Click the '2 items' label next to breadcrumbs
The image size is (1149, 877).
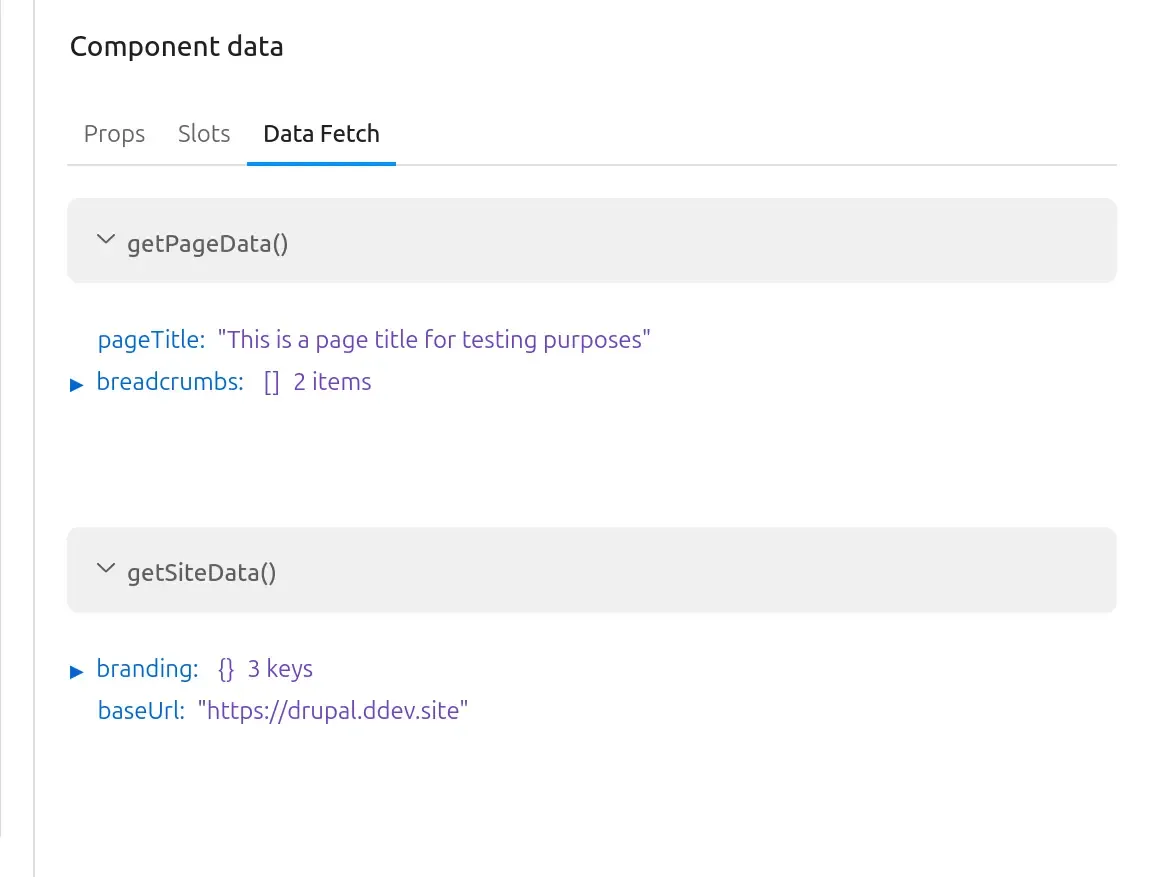pos(331,383)
